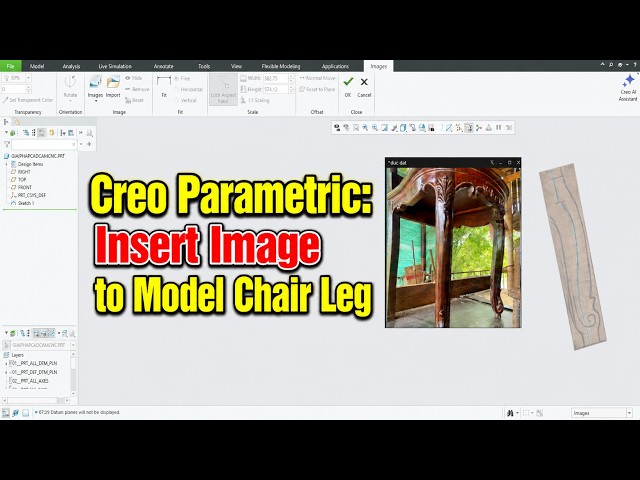Click the green OK checkmark

tap(348, 82)
